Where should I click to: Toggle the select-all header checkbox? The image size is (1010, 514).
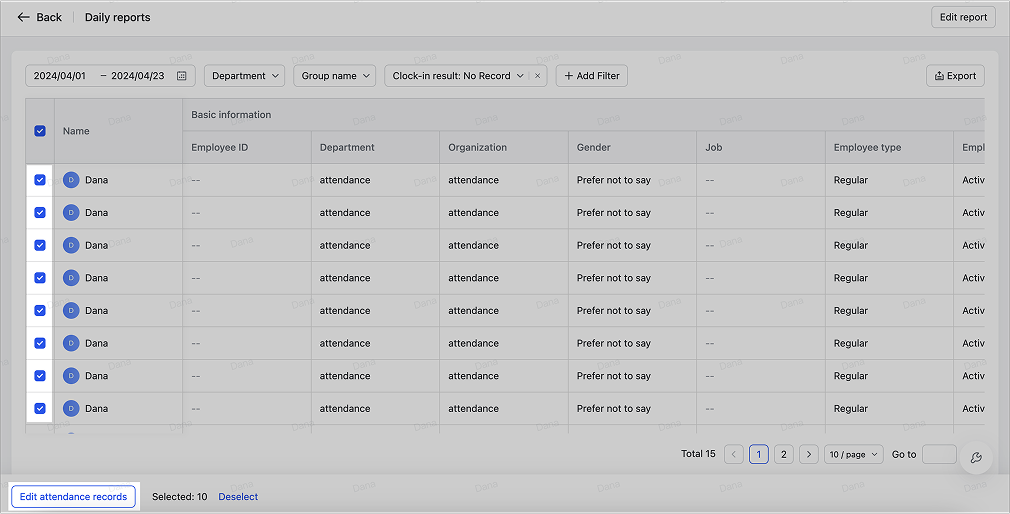(40, 131)
